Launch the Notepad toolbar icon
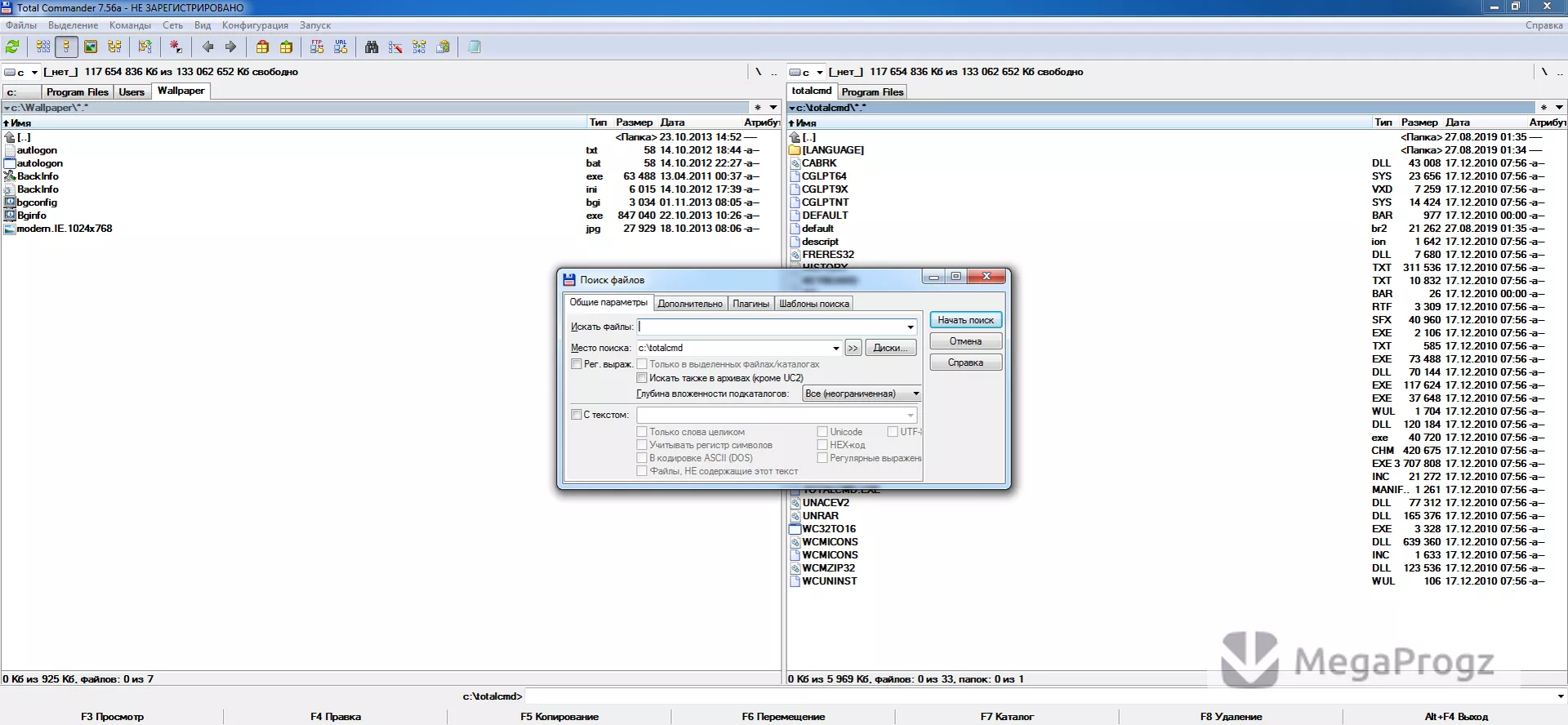The height and width of the screenshot is (725, 1568). (474, 47)
